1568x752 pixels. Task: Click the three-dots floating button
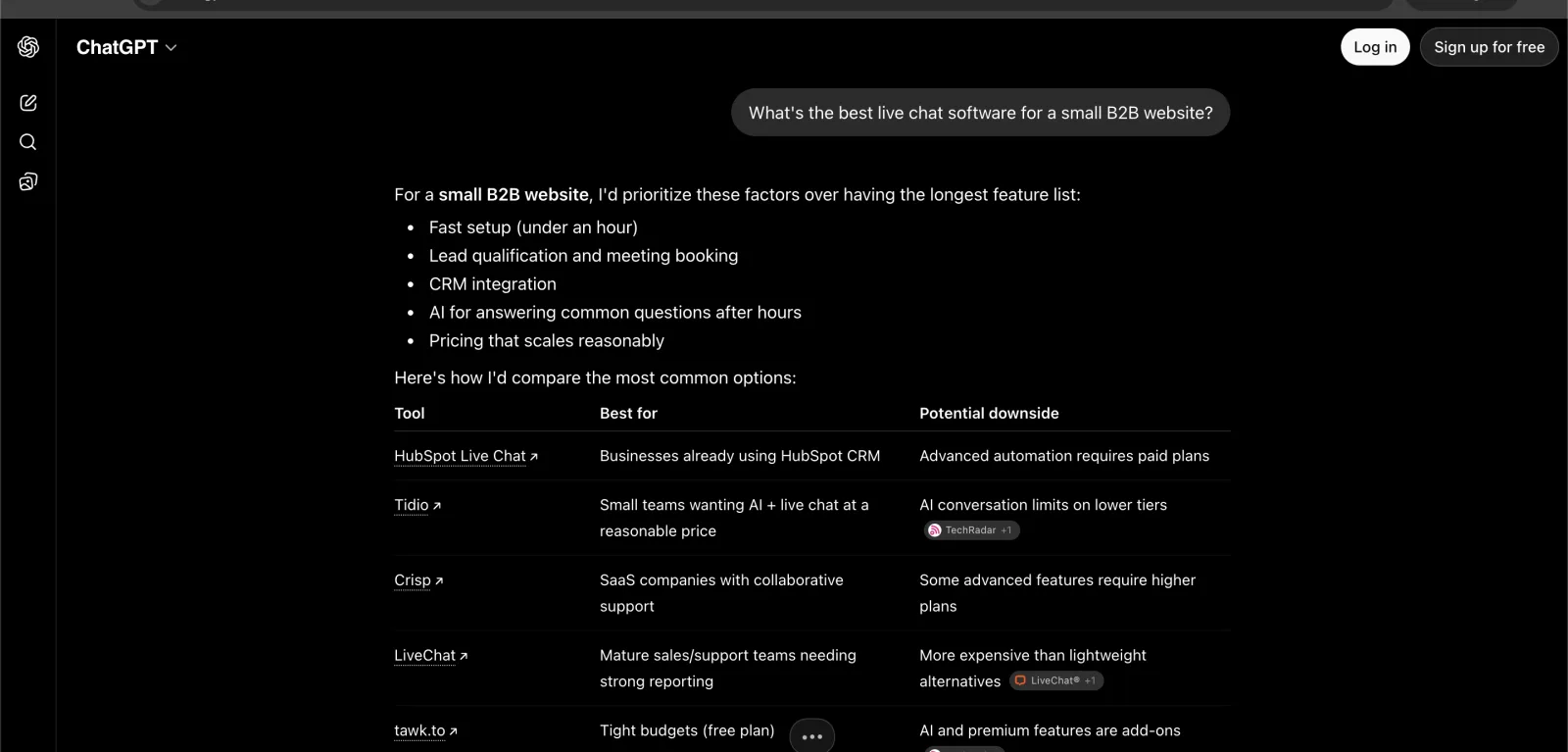click(812, 735)
